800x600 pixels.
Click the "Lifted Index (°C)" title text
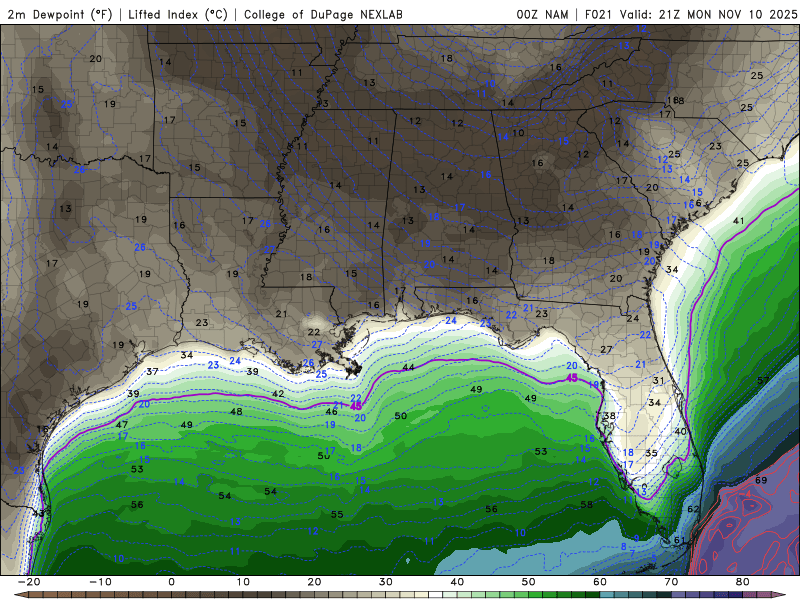(178, 14)
